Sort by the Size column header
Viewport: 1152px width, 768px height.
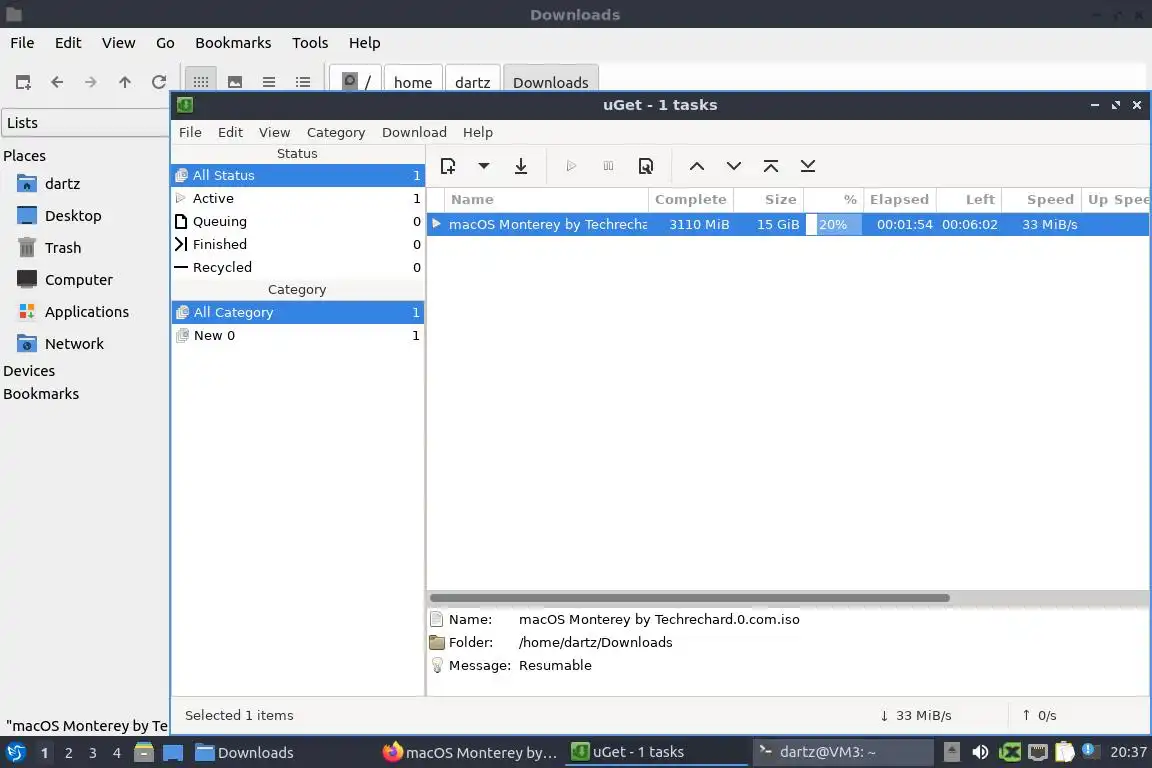click(768, 199)
